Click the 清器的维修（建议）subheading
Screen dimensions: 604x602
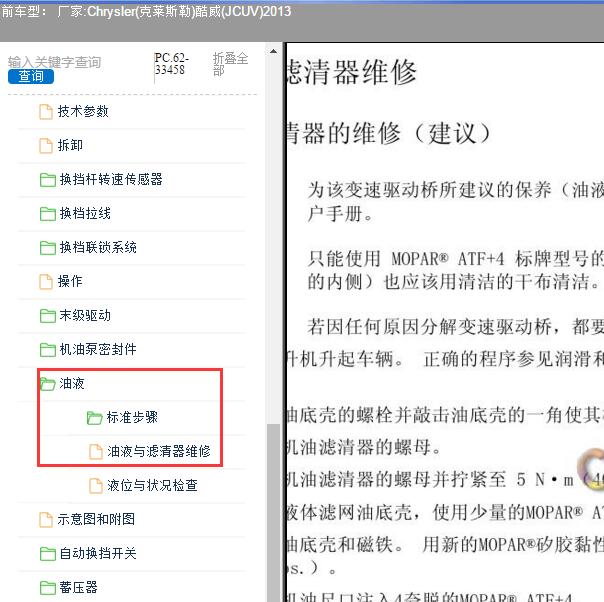point(389,133)
